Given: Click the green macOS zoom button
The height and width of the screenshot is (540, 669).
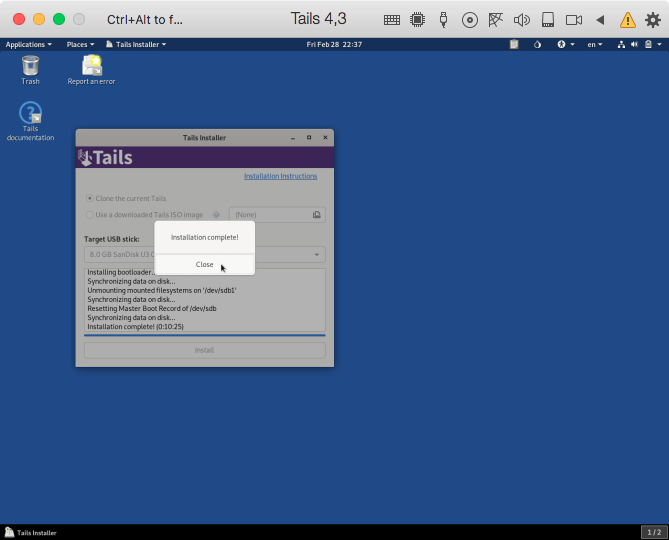Looking at the screenshot, I should tap(59, 19).
